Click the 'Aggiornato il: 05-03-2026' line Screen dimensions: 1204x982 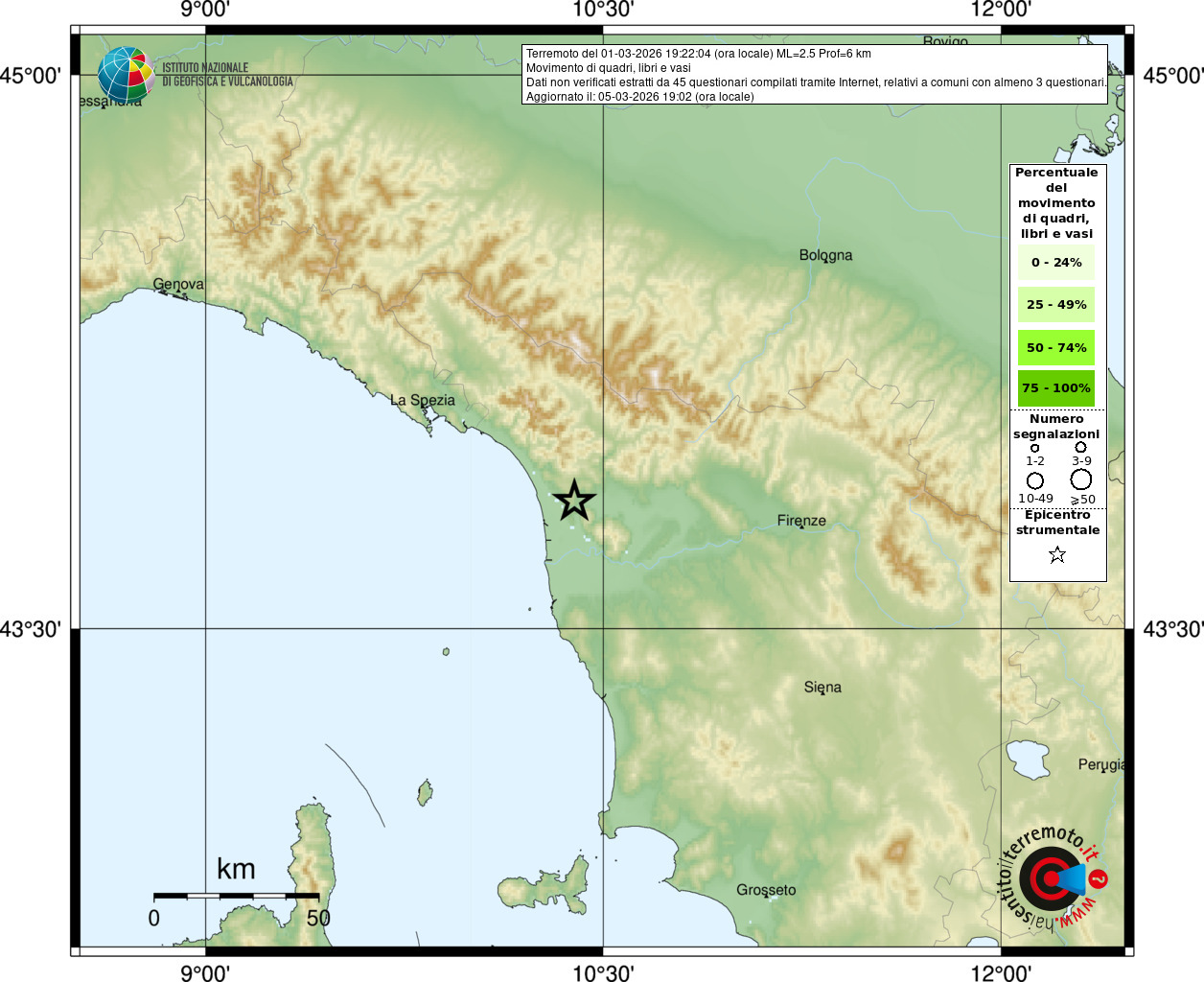[639, 97]
